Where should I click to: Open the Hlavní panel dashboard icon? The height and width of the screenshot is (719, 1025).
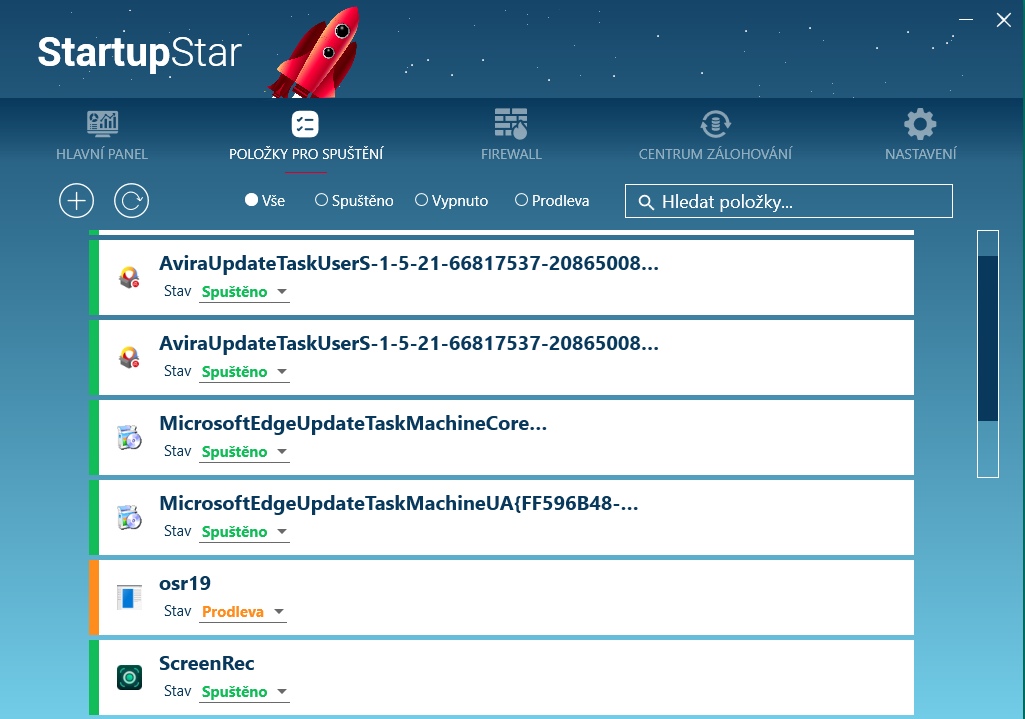coord(102,125)
